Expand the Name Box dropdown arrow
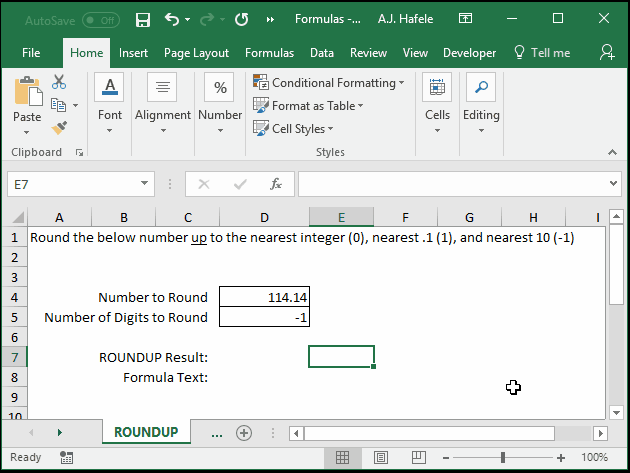The width and height of the screenshot is (630, 473). [x=144, y=183]
